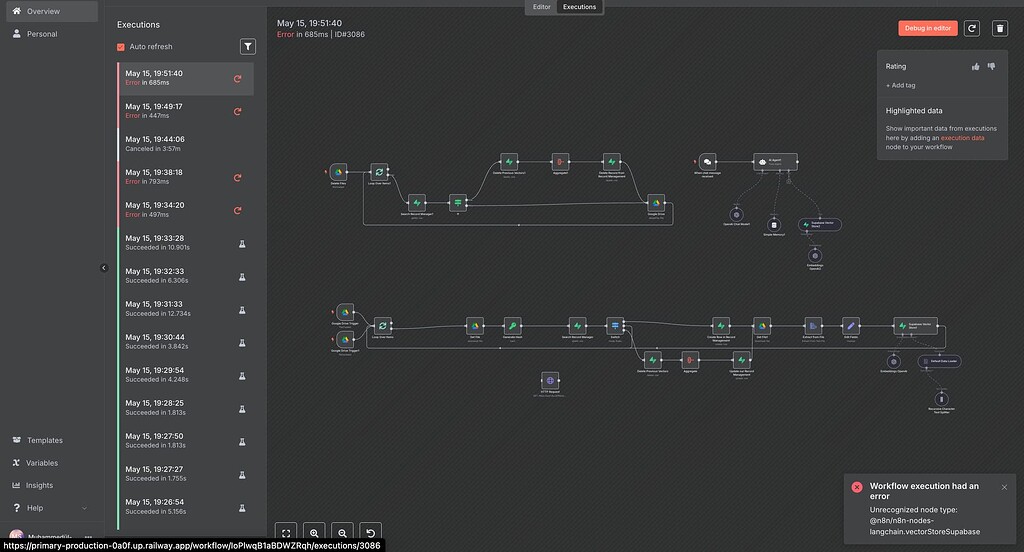The height and width of the screenshot is (552, 1024).
Task: Select the AI Agent node
Action: [x=775, y=161]
